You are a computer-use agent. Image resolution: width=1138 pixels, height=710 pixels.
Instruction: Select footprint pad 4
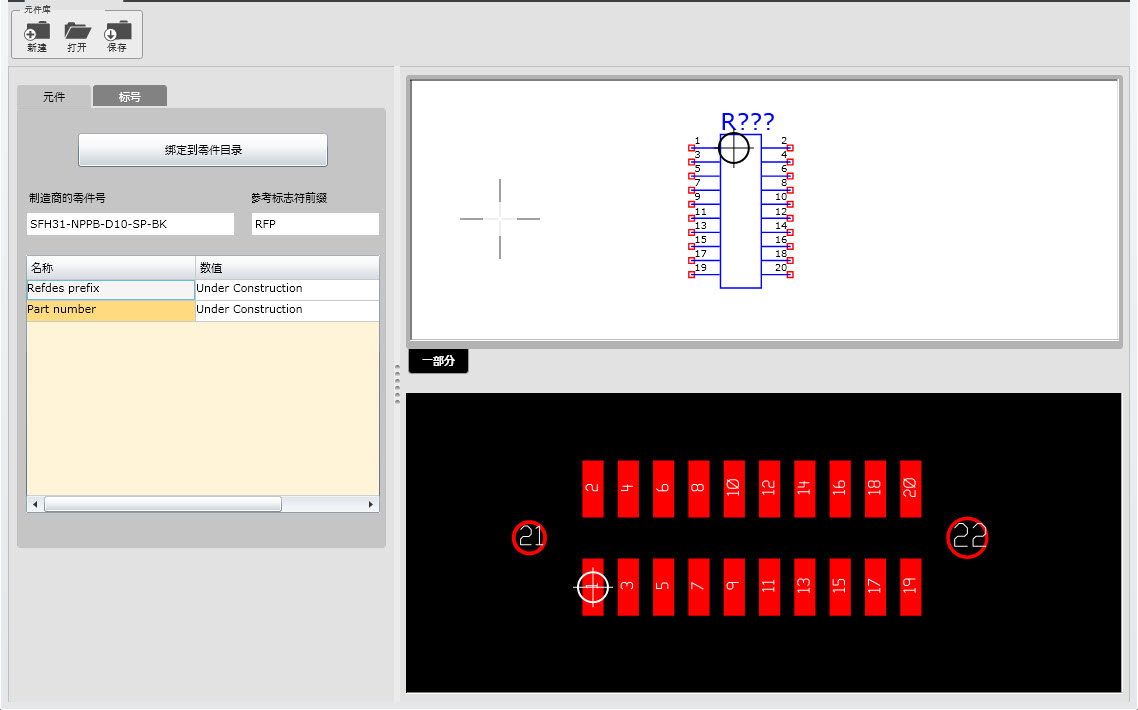[x=628, y=489]
